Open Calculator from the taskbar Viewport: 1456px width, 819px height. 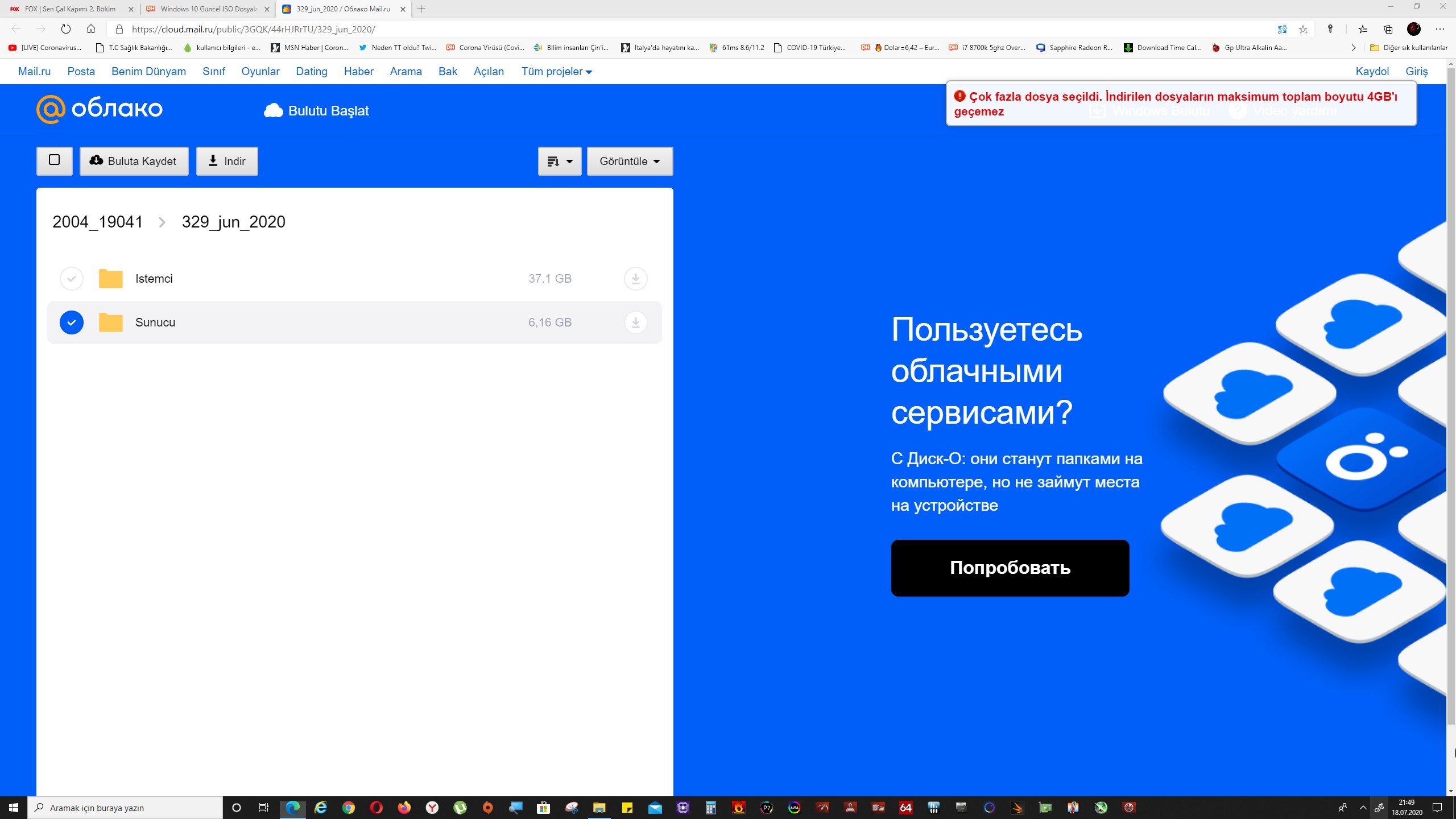[711, 808]
